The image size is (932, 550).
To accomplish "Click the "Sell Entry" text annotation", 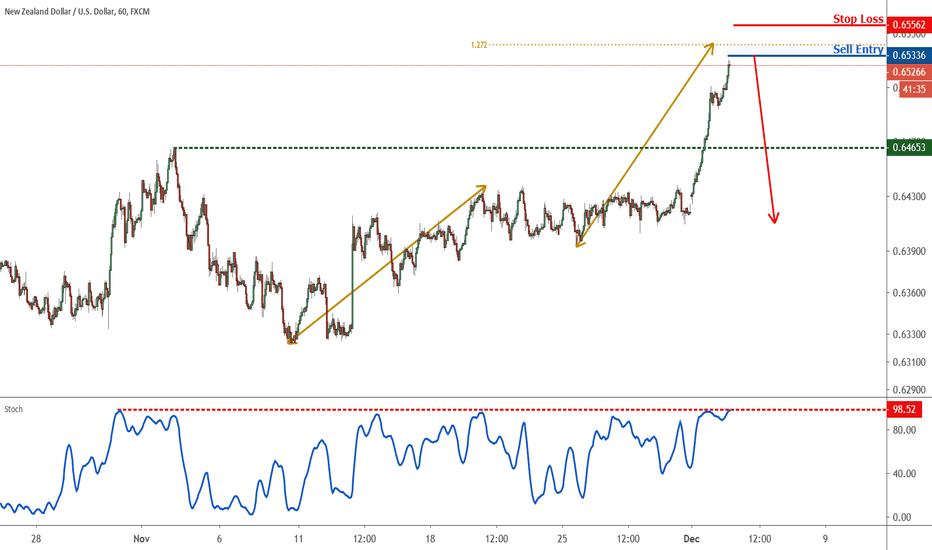I will click(x=858, y=49).
